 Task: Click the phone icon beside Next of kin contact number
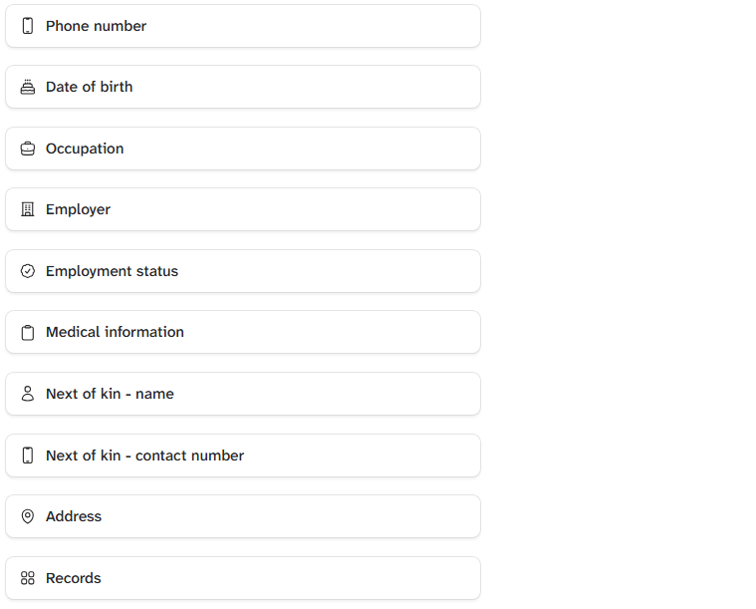click(x=28, y=455)
